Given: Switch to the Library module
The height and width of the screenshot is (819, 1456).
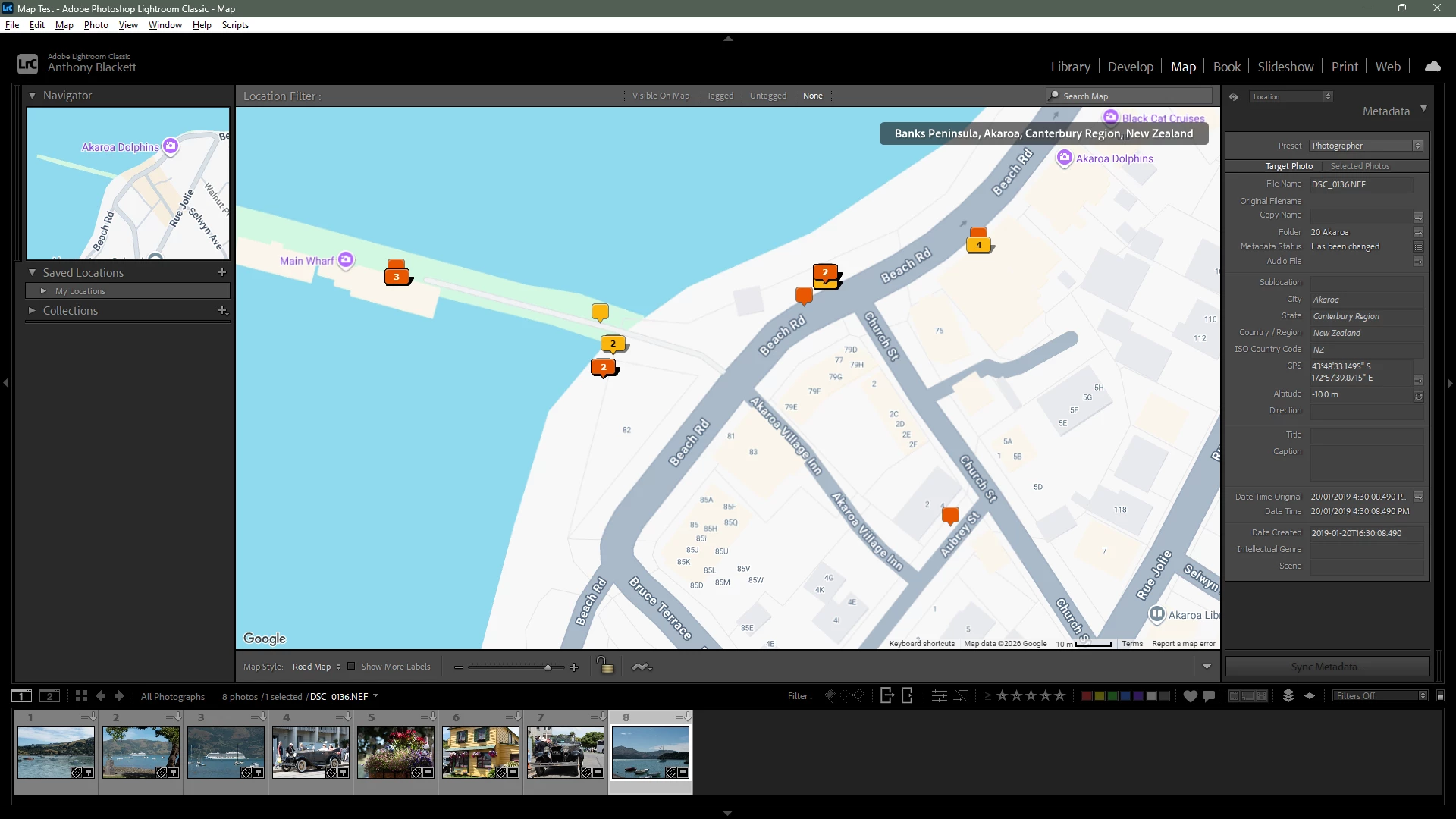Looking at the screenshot, I should 1071,67.
